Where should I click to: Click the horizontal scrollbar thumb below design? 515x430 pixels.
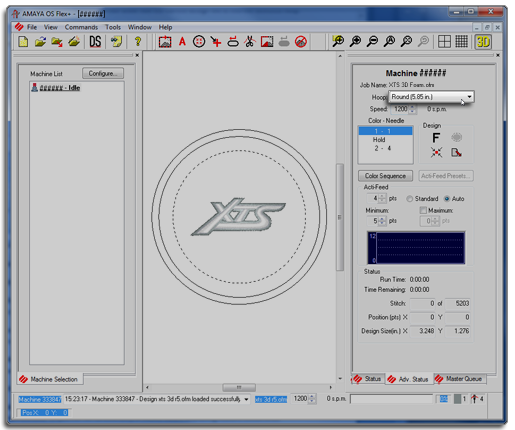[x=239, y=387]
